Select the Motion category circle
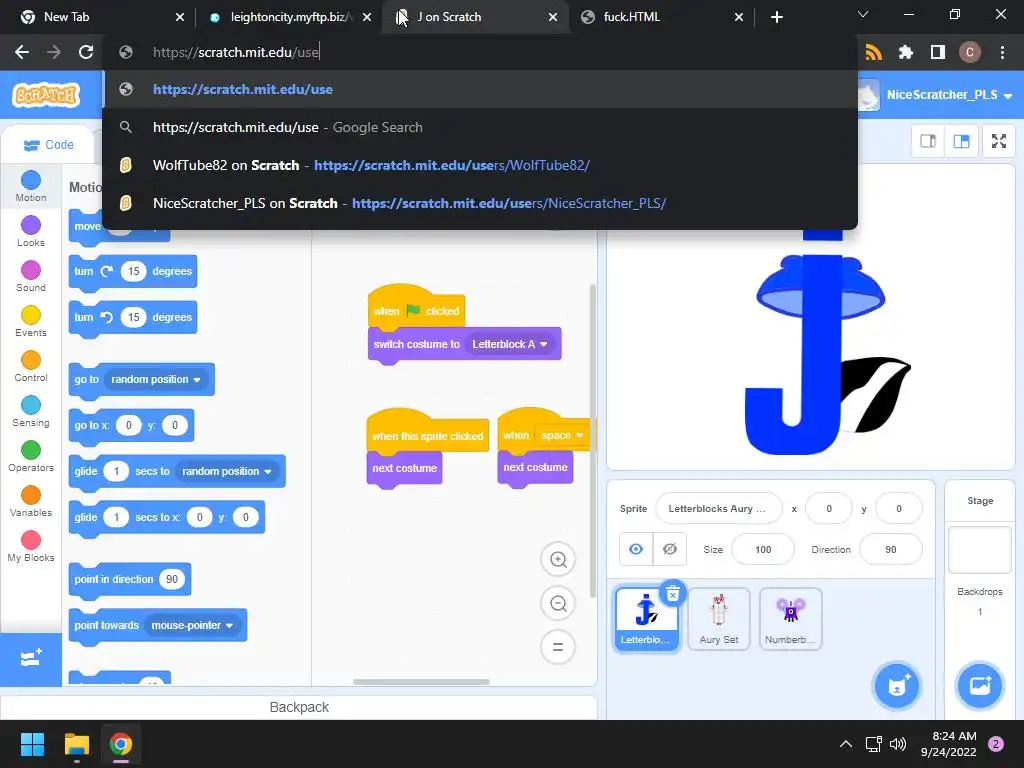1024x768 pixels. (x=31, y=180)
